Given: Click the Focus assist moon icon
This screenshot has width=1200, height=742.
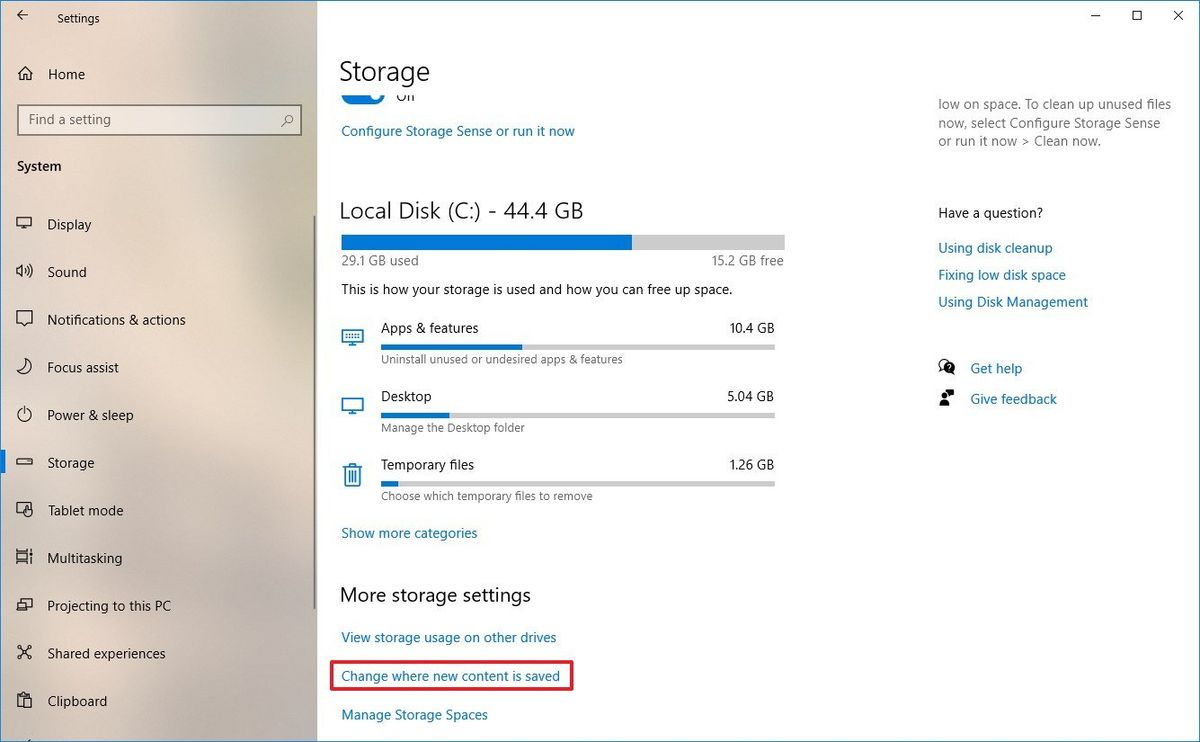Looking at the screenshot, I should click(x=26, y=367).
